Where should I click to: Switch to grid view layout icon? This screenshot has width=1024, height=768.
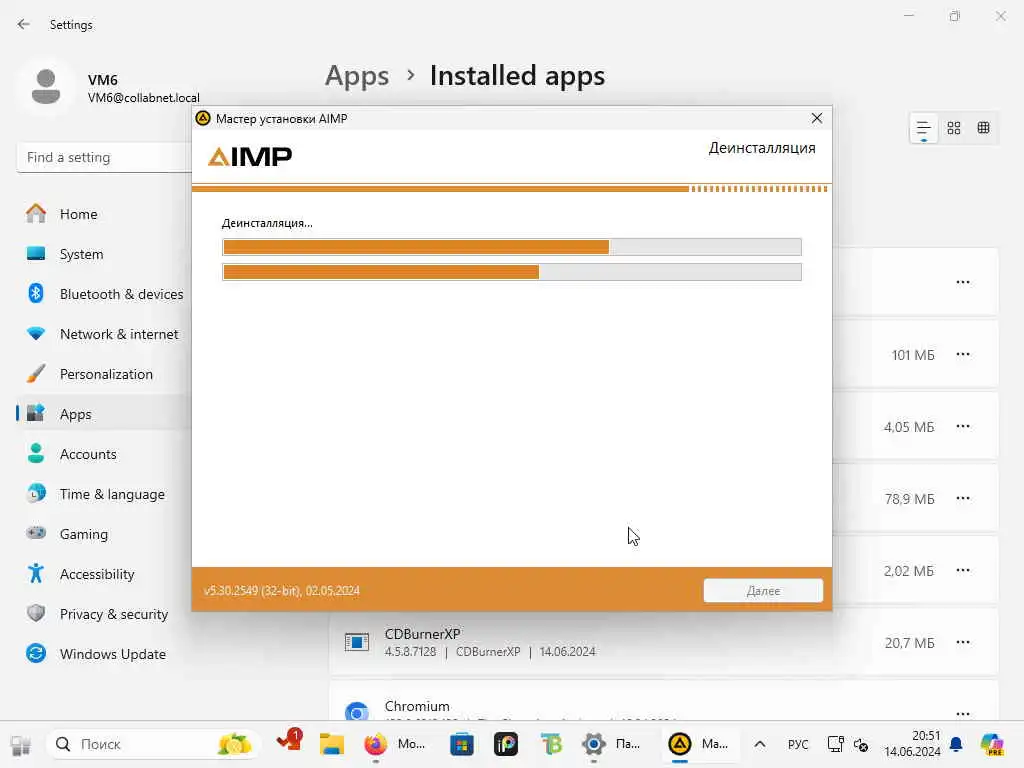(x=953, y=128)
